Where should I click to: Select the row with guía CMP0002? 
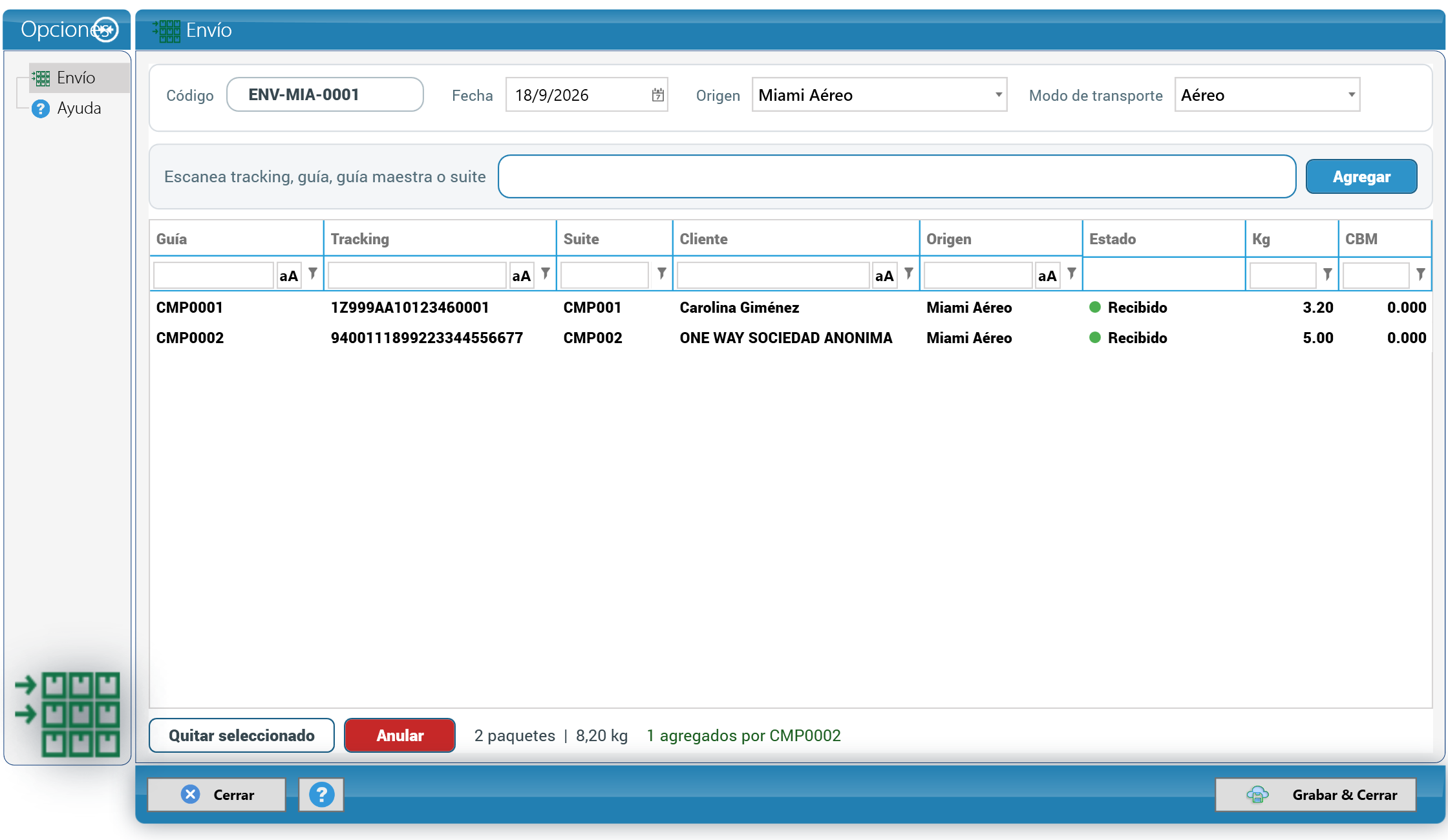[x=791, y=338]
